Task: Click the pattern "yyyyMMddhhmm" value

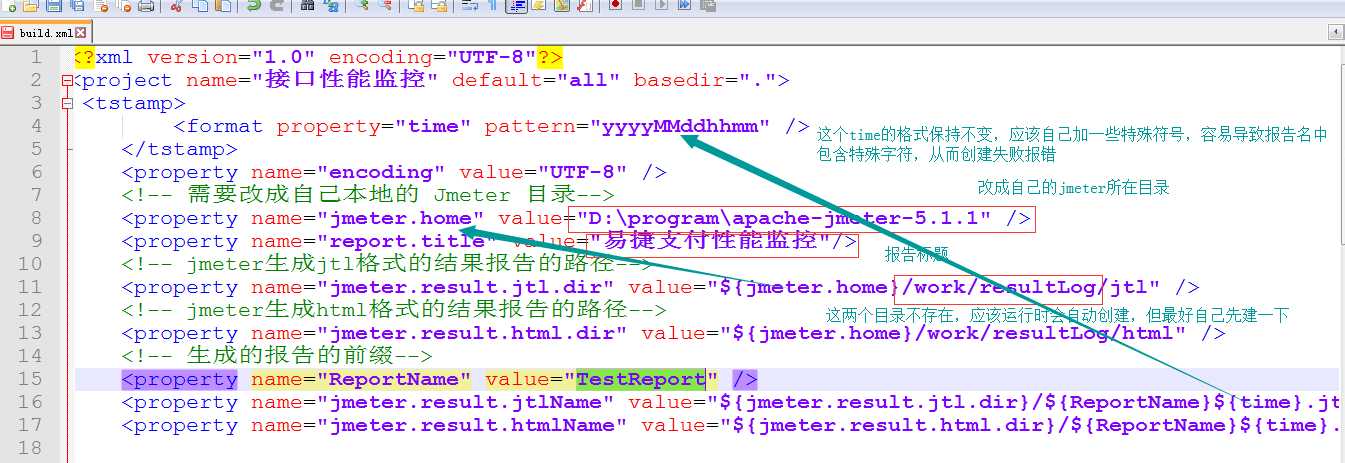Action: [x=686, y=126]
